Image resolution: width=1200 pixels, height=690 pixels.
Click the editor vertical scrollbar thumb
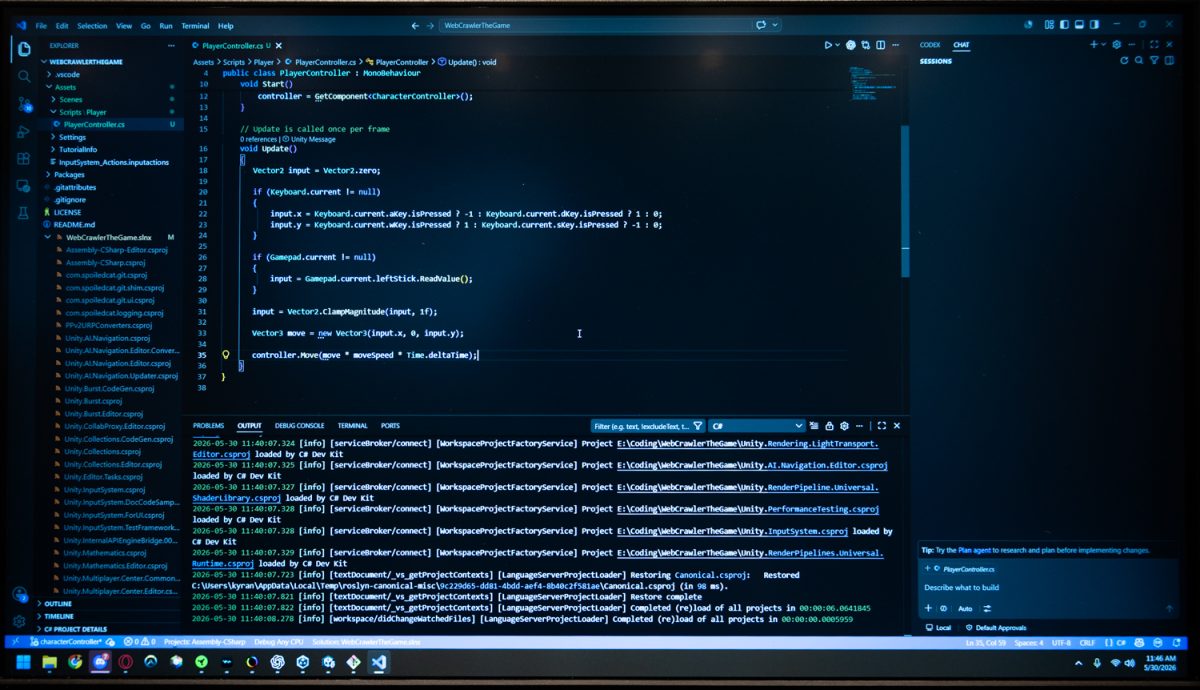[x=905, y=200]
